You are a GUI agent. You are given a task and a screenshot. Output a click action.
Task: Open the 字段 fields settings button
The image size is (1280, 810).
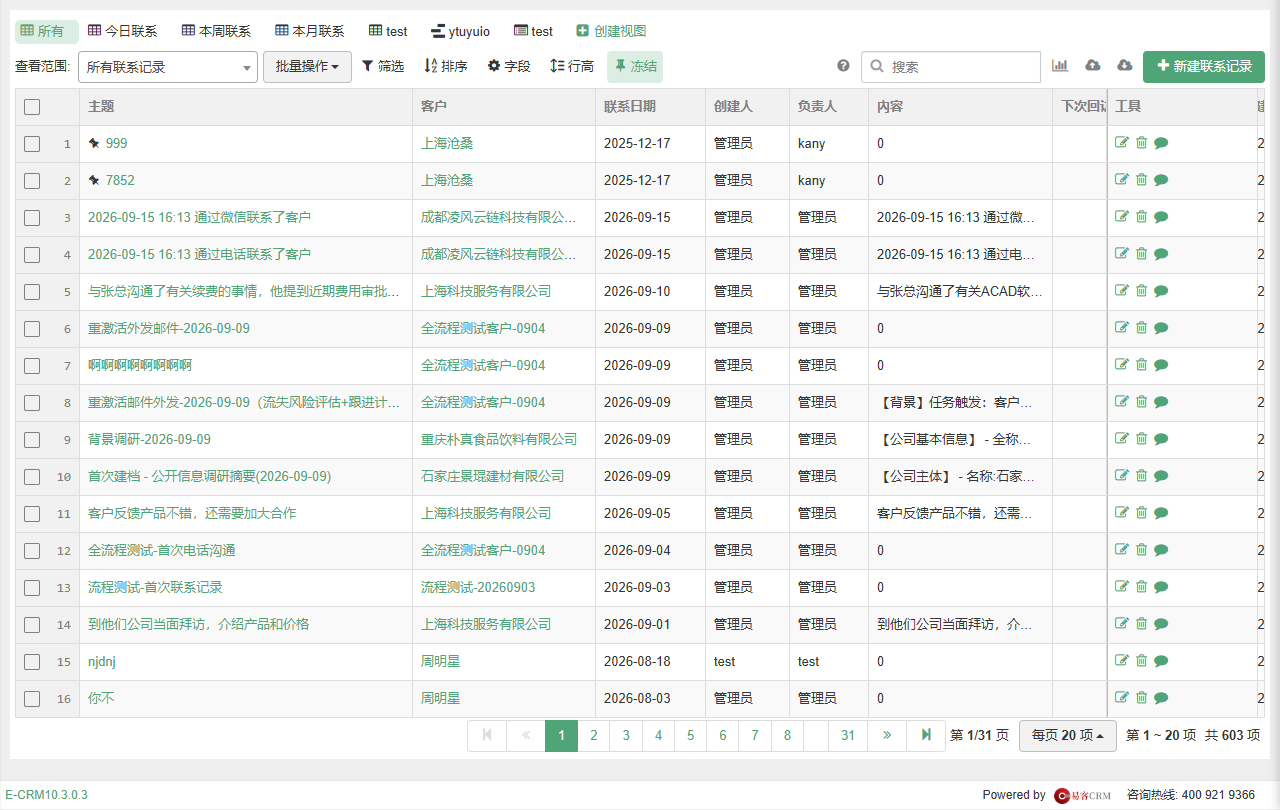pyautogui.click(x=509, y=67)
